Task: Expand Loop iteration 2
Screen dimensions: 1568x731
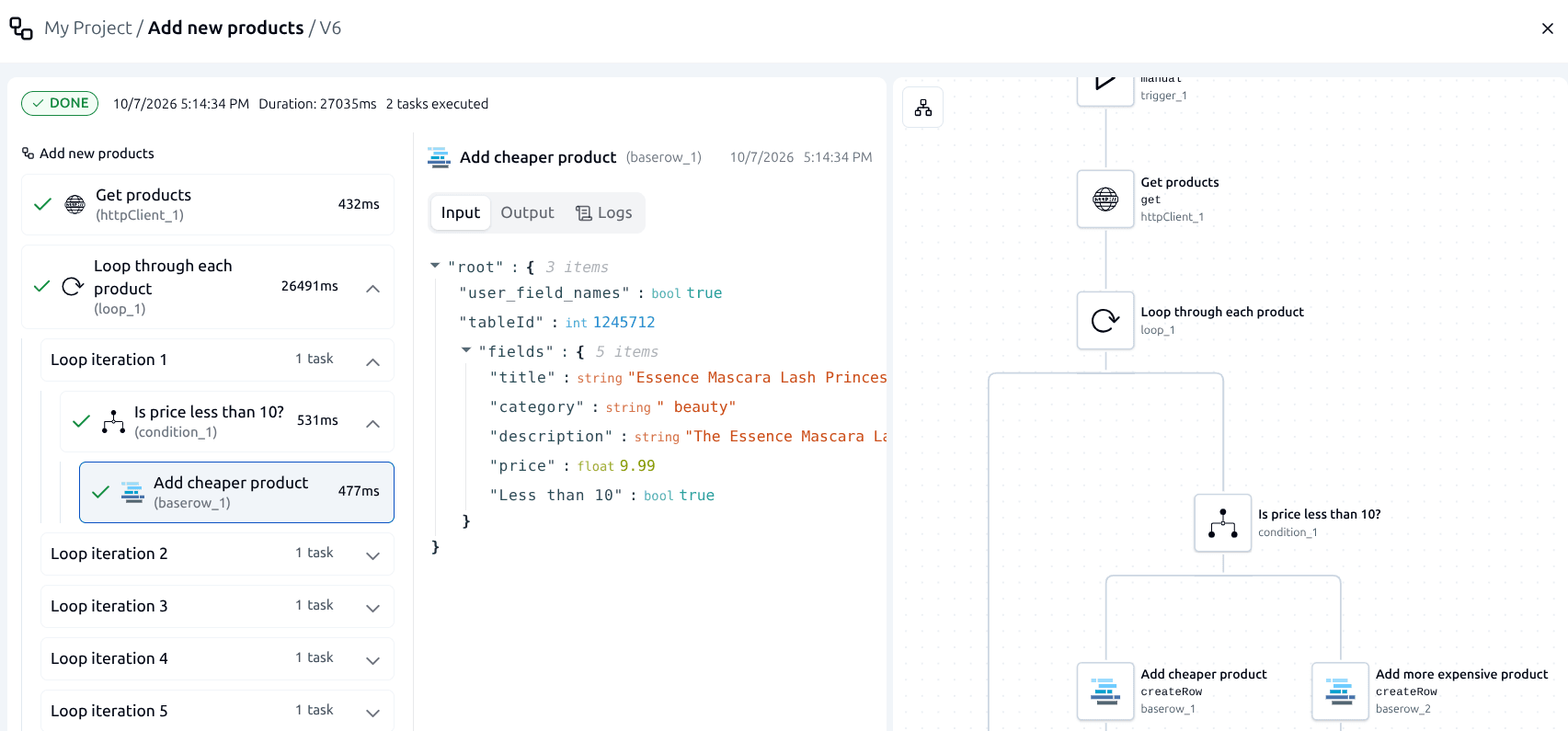Action: point(372,555)
